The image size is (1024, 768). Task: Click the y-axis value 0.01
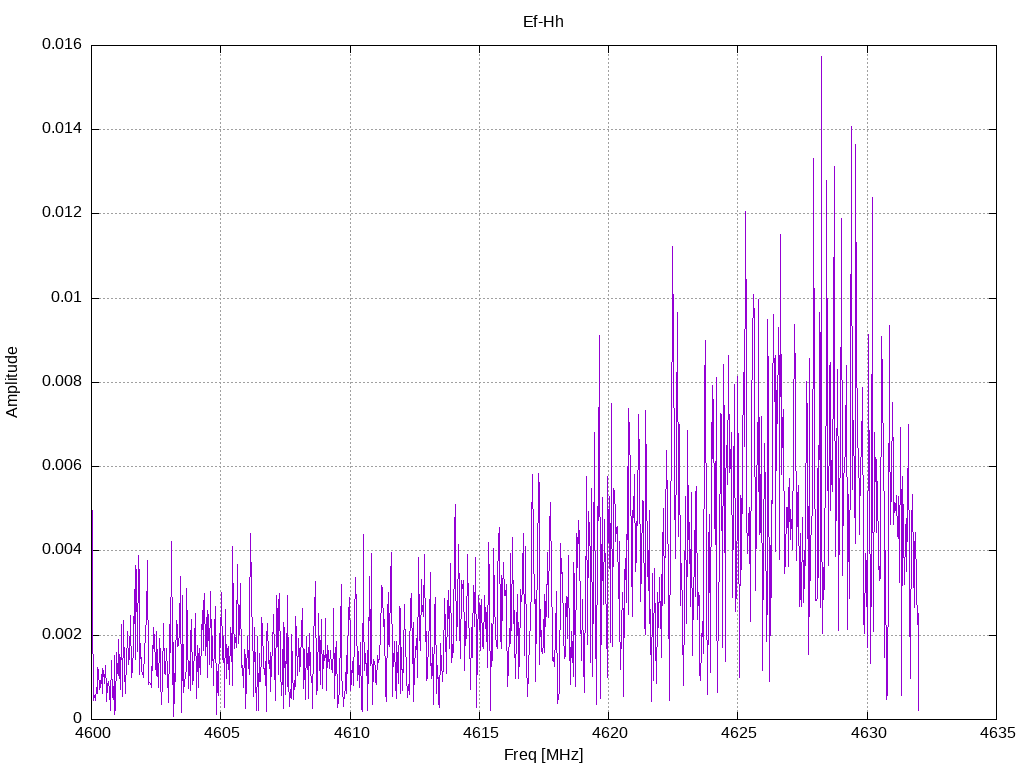coord(67,298)
